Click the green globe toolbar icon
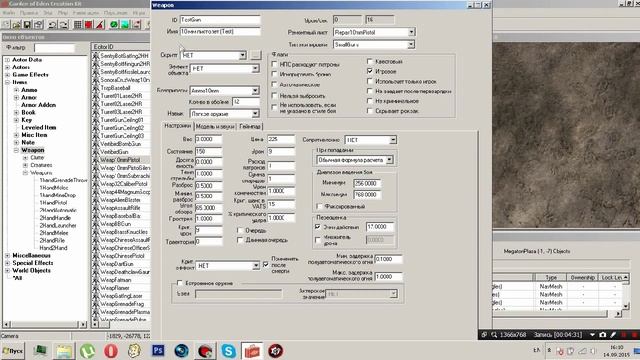Image resolution: width=640 pixels, height=360 pixels. (x=114, y=25)
